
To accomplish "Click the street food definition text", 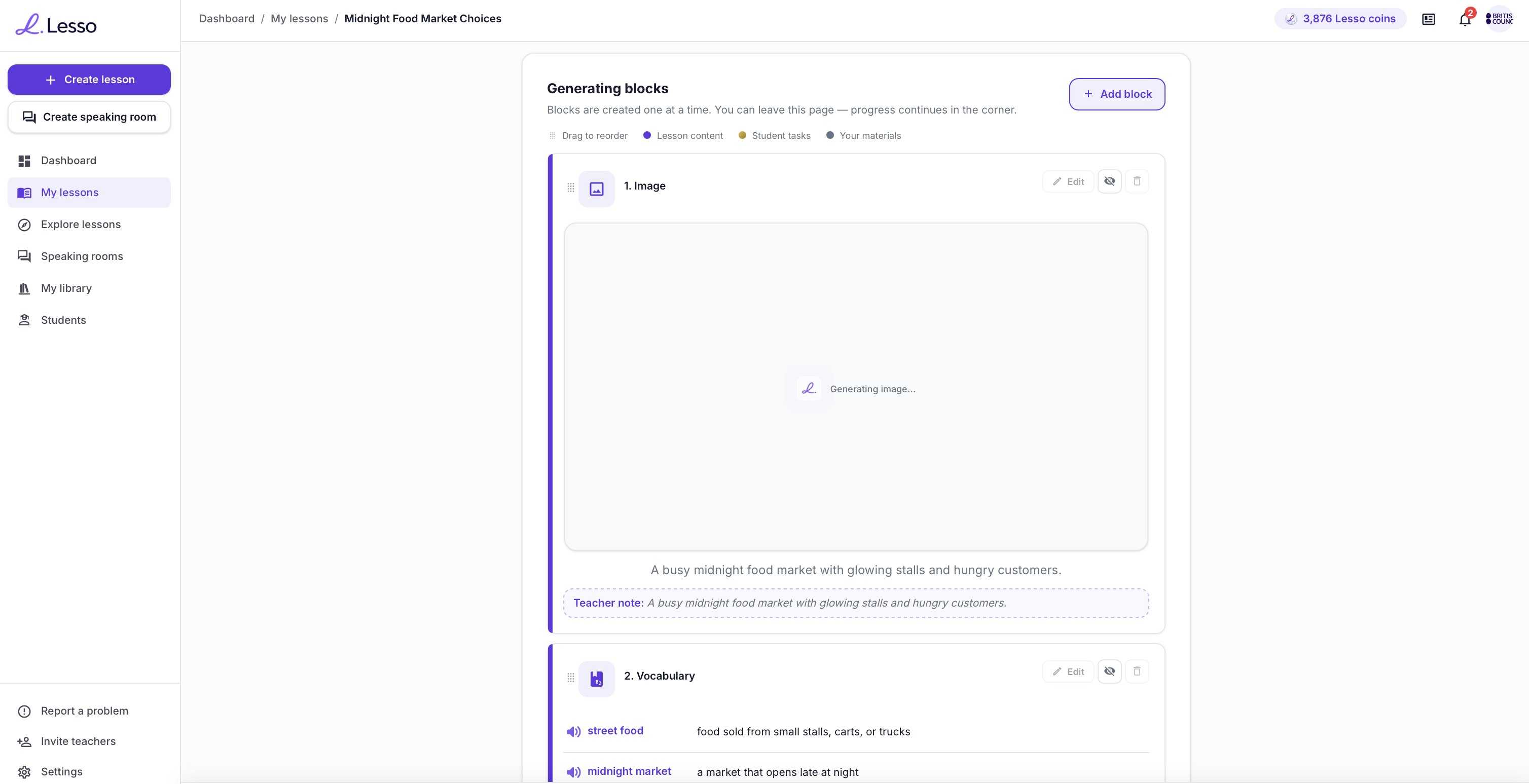I will (804, 732).
